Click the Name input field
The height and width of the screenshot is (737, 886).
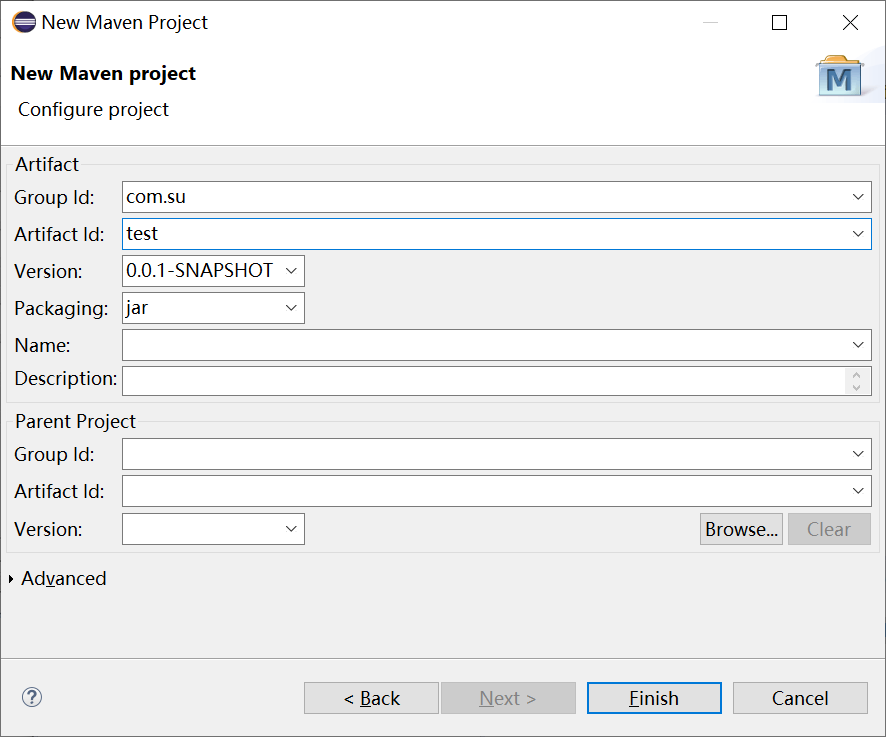coord(480,345)
